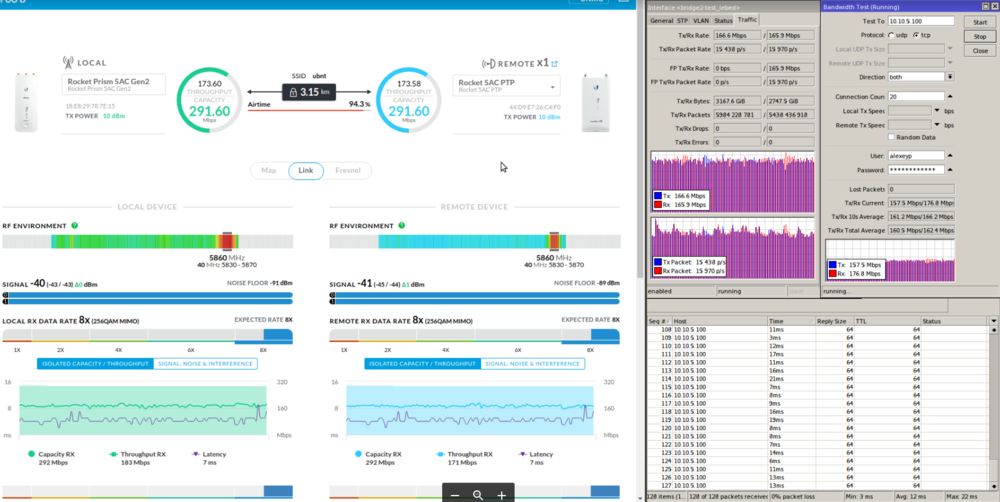The width and height of the screenshot is (1000, 502).
Task: Sort ping results by Time column
Action: pyautogui.click(x=791, y=321)
